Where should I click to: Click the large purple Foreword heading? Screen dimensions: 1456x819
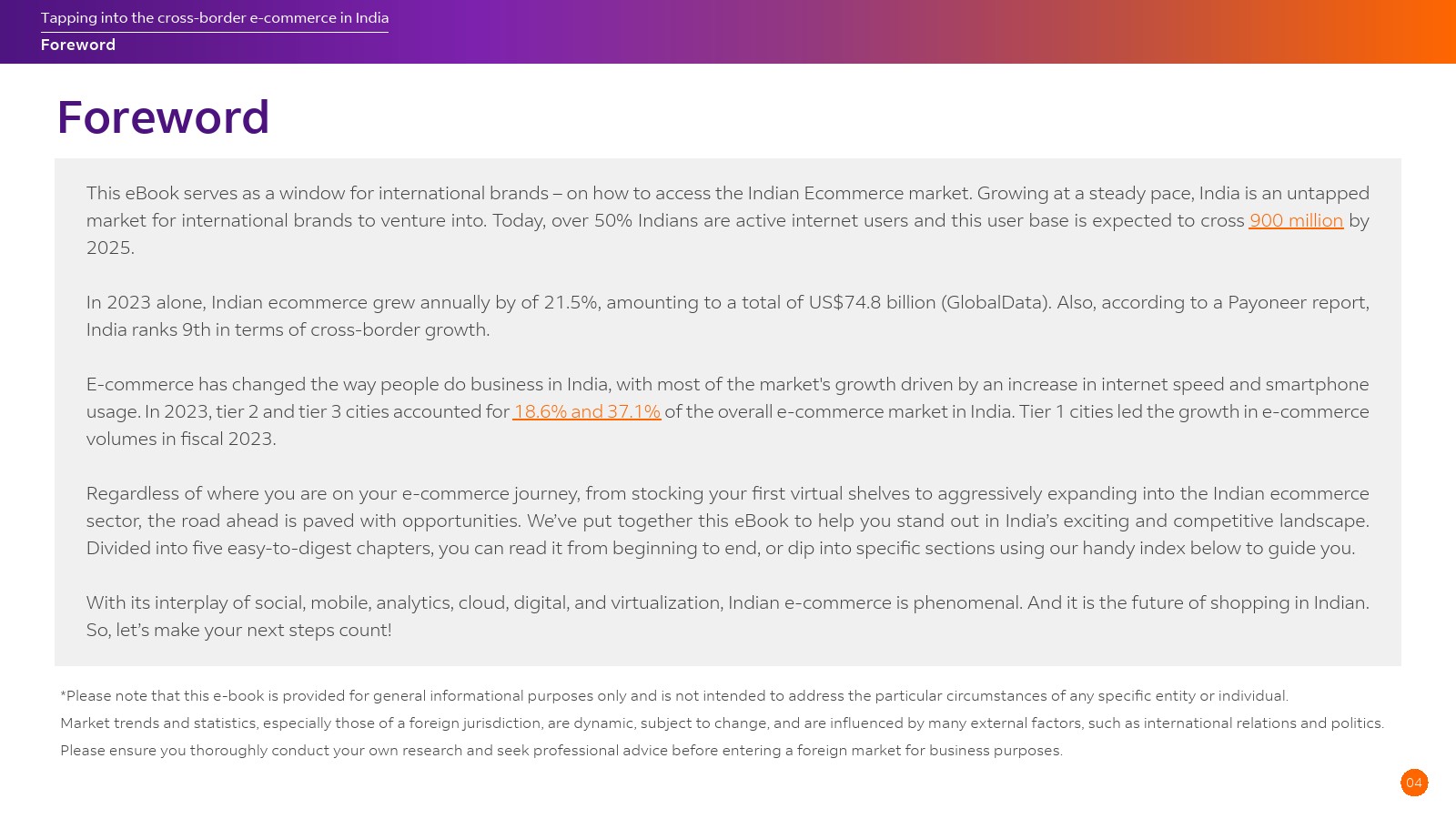[163, 117]
